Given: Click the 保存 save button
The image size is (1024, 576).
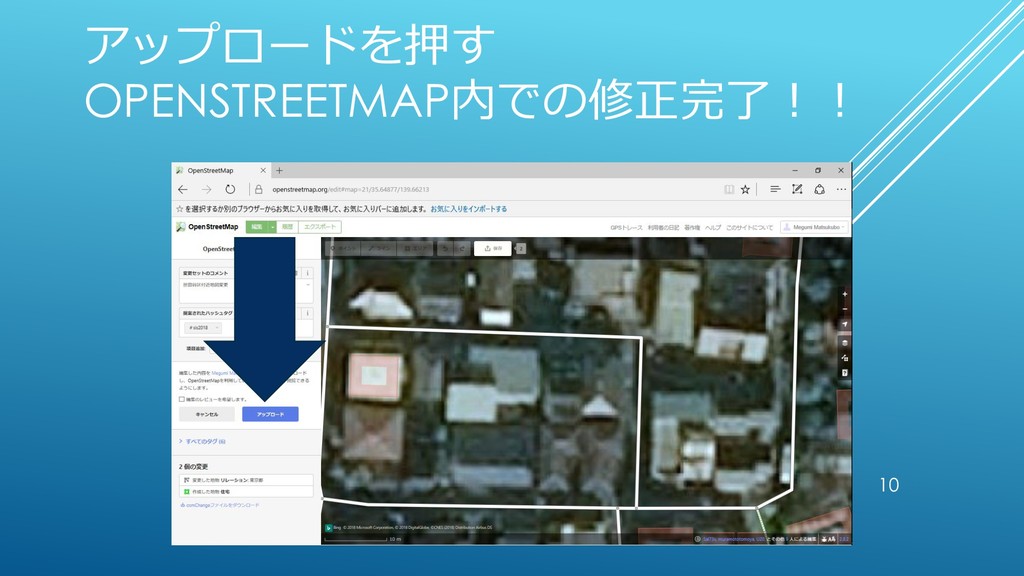Looking at the screenshot, I should [493, 248].
